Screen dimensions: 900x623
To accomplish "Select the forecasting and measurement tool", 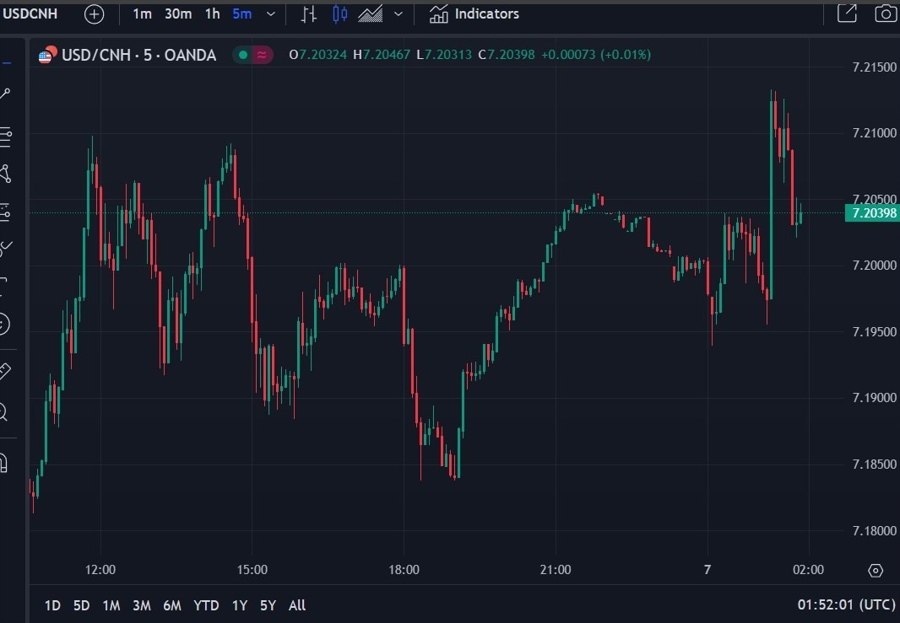I will tap(5, 212).
